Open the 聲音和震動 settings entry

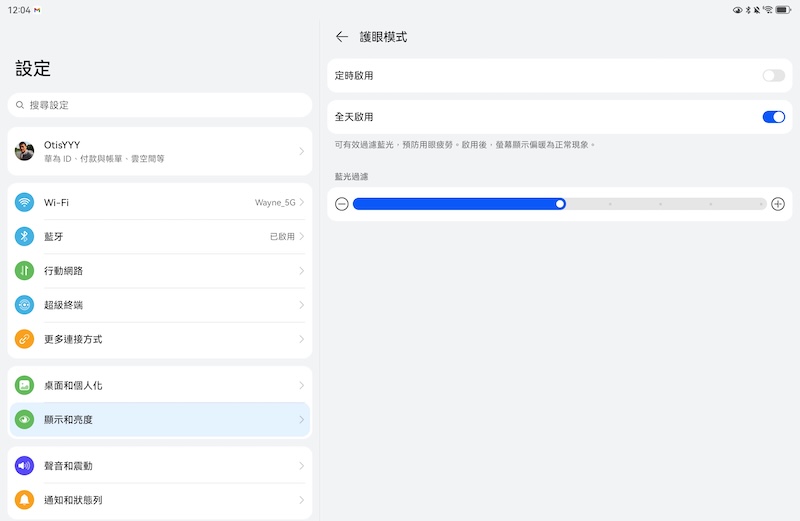tap(160, 466)
